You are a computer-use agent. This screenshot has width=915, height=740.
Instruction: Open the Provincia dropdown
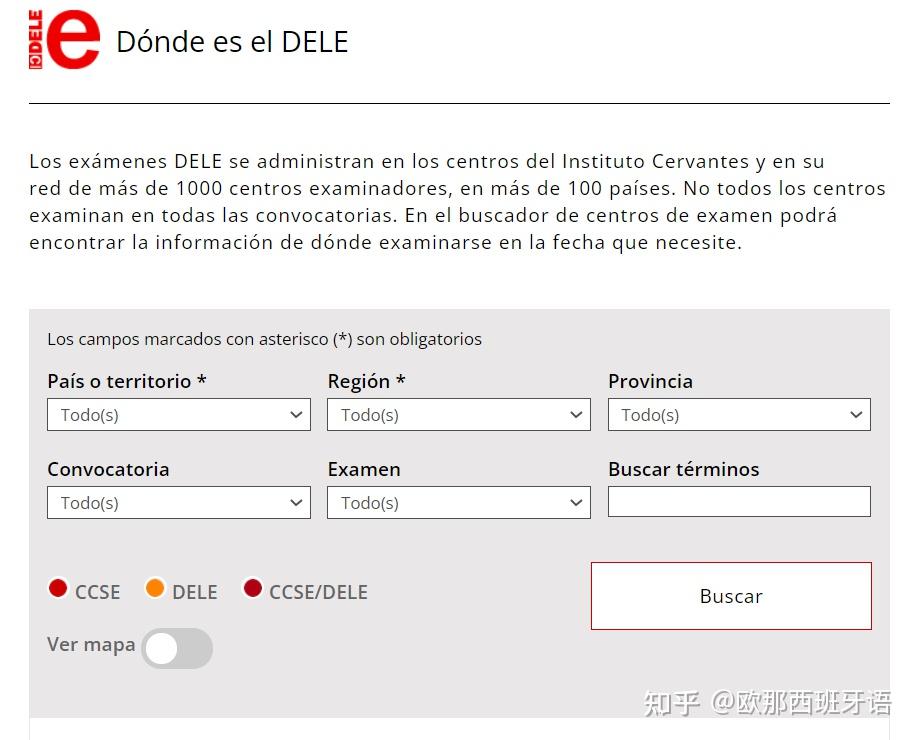coord(739,414)
